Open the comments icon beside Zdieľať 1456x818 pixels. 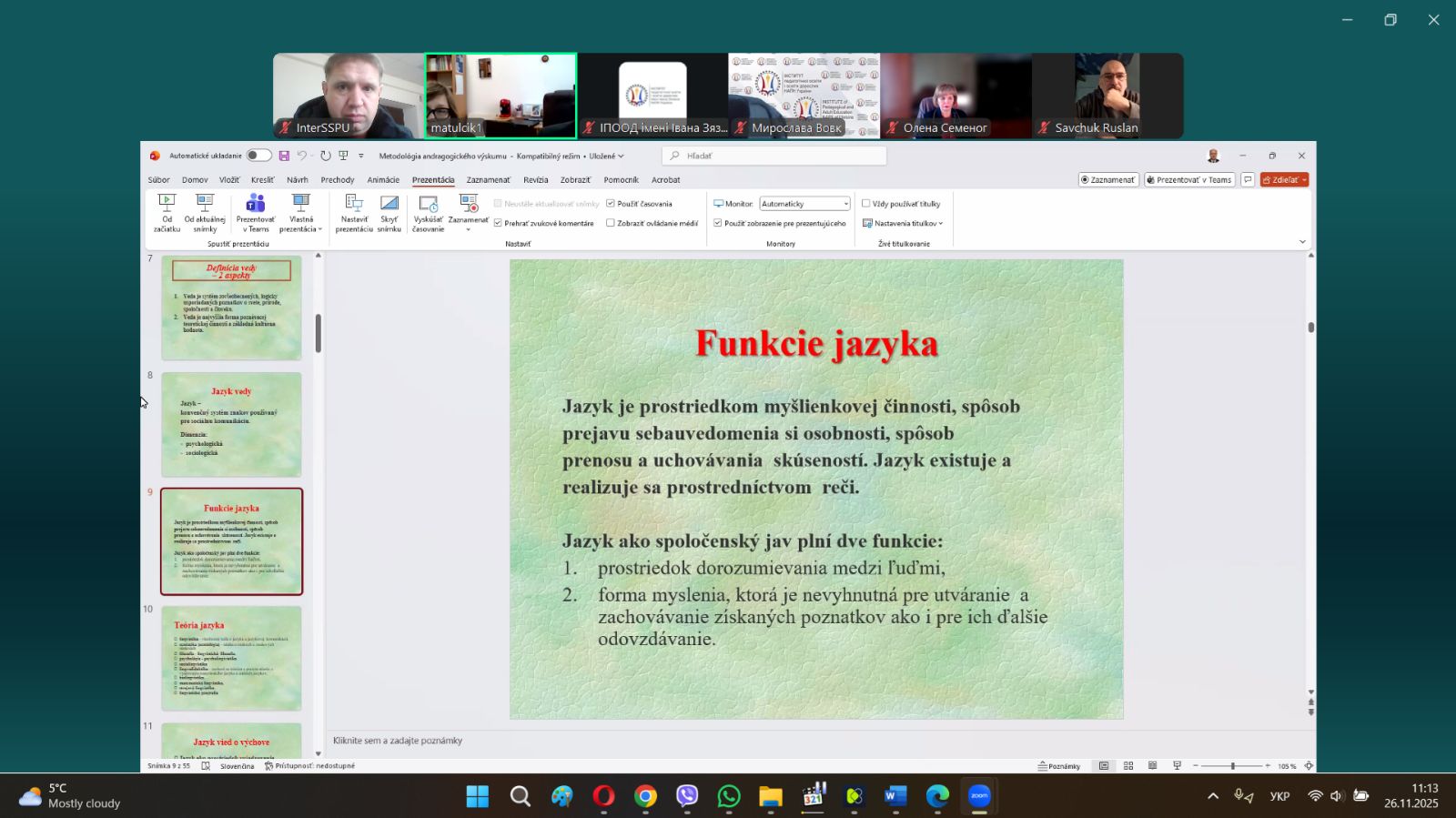tap(1248, 180)
